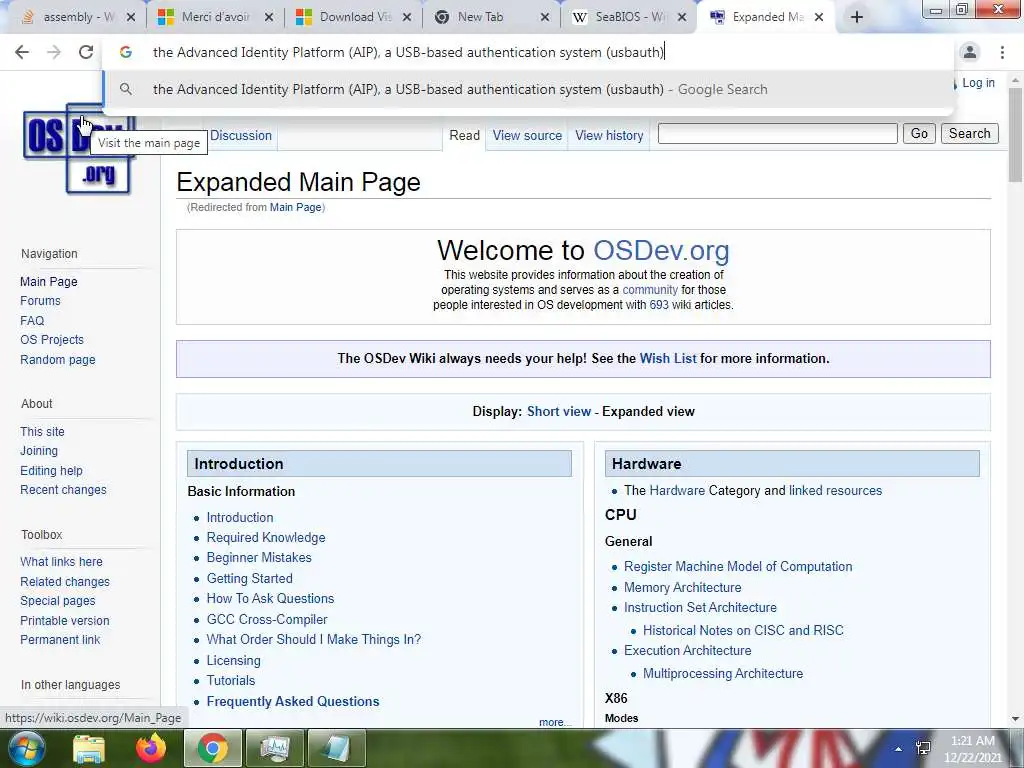Screen dimensions: 1024x768
Task: Open Historical Notes on CISC and RISC
Action: pos(743,630)
